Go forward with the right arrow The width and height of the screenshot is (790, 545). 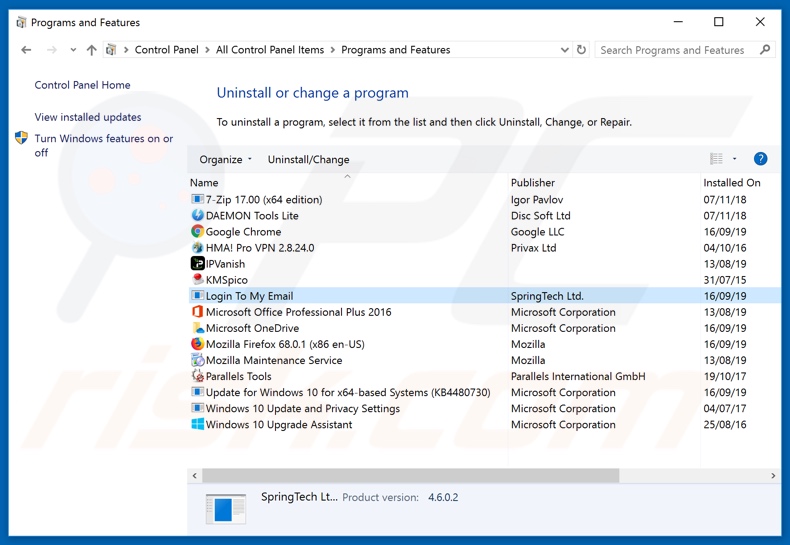point(51,50)
